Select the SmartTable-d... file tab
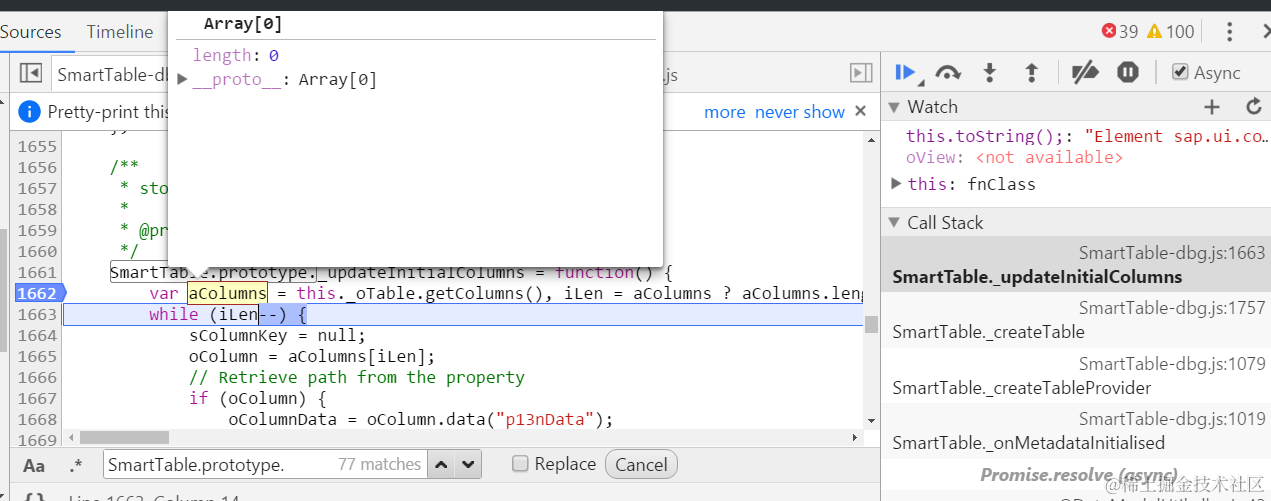1271x501 pixels. 112,74
